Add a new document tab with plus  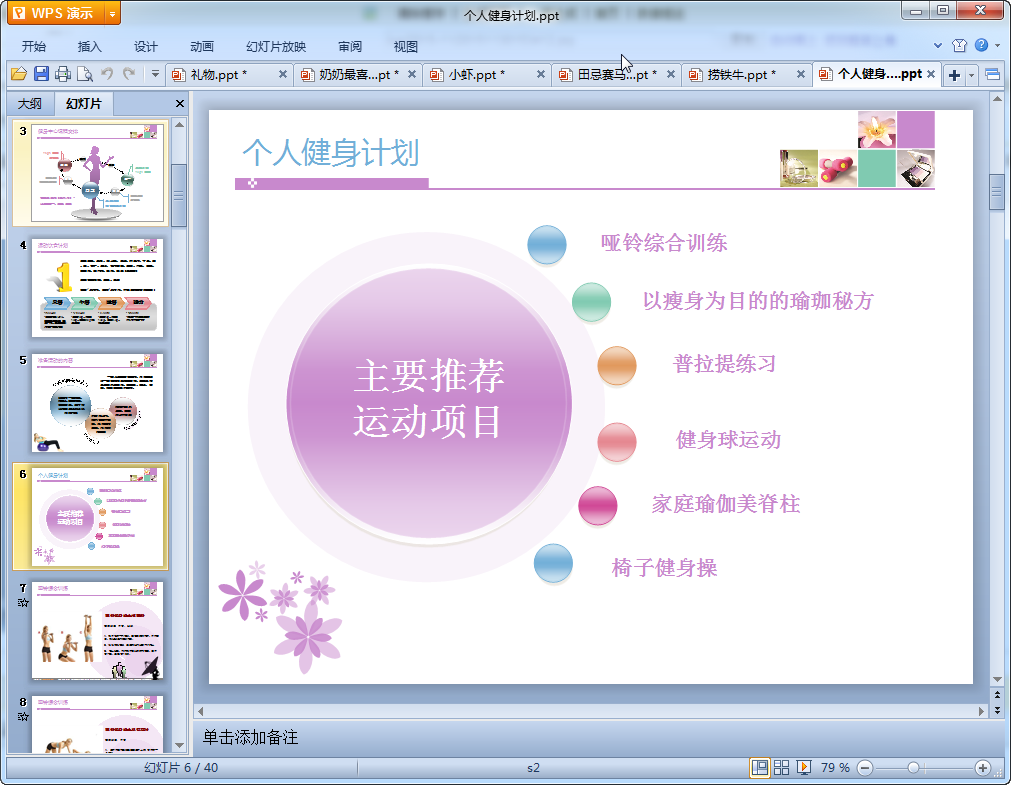point(954,75)
